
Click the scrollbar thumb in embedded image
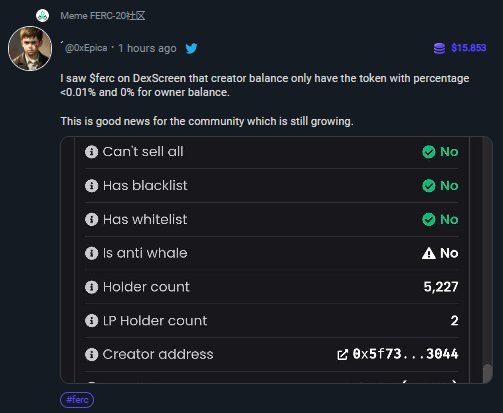point(488,373)
